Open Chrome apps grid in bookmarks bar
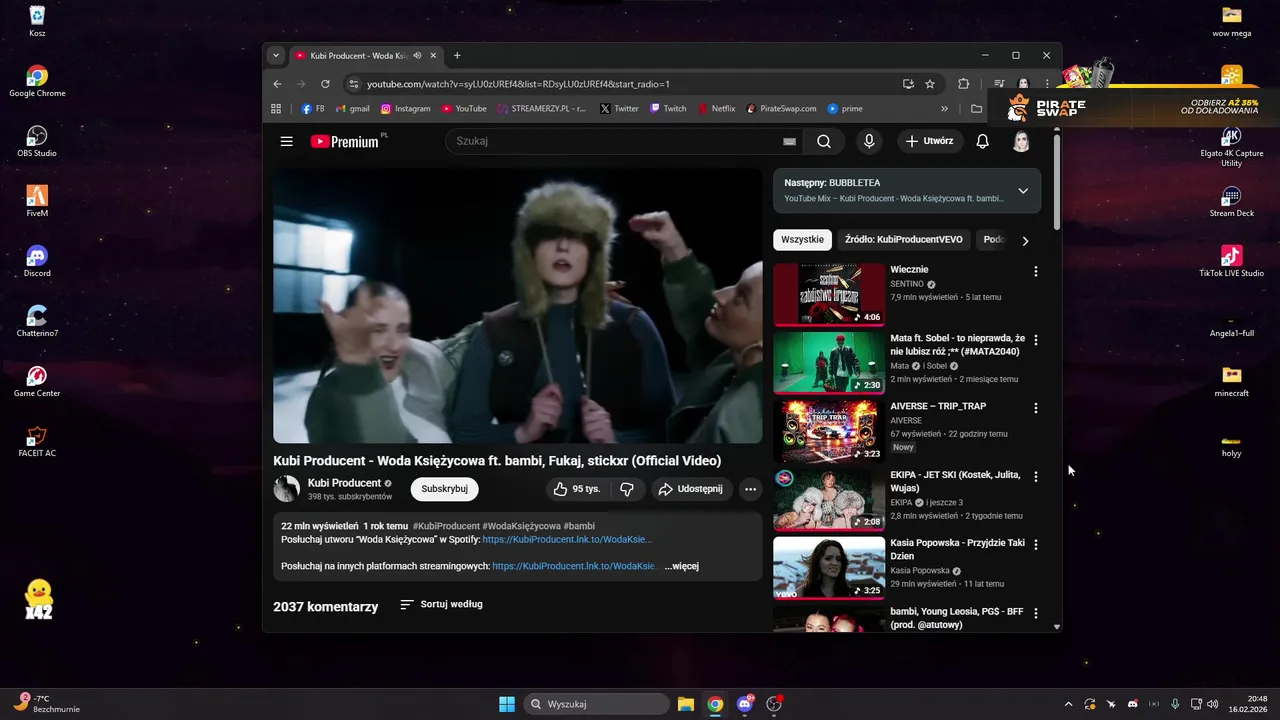The height and width of the screenshot is (720, 1280). [277, 109]
